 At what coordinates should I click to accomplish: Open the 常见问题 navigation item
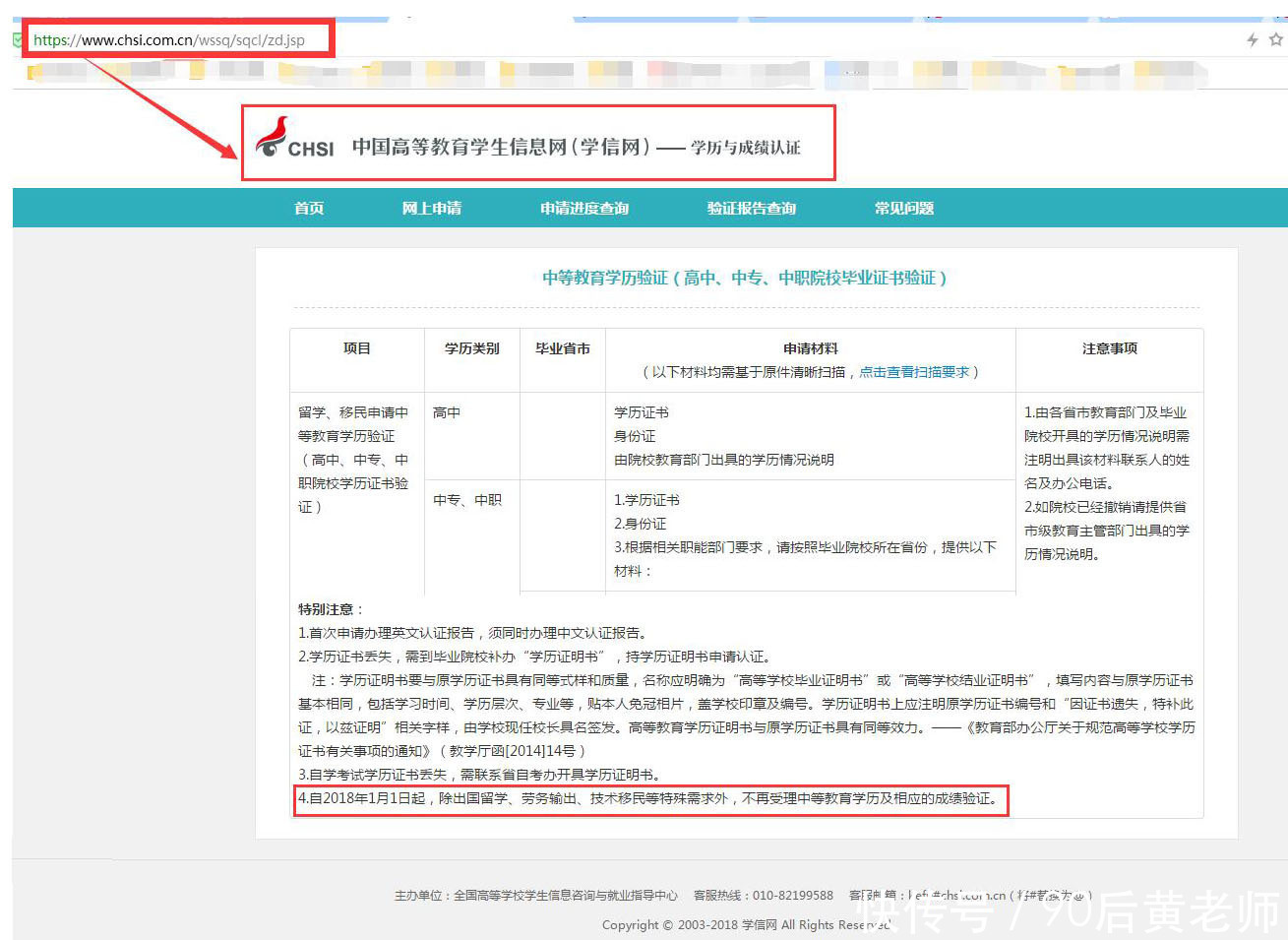(x=903, y=208)
